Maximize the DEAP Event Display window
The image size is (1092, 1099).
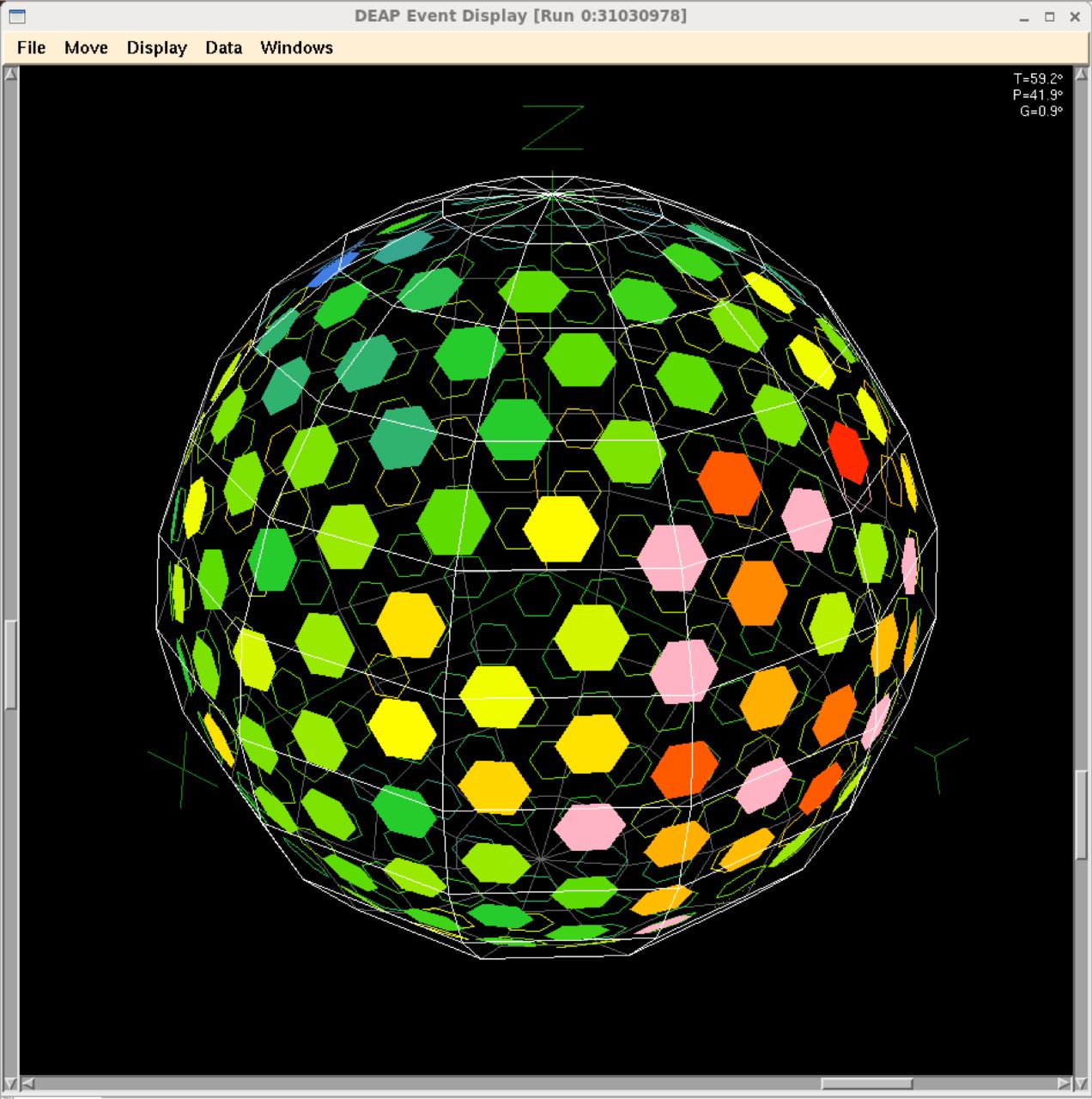pos(1049,17)
